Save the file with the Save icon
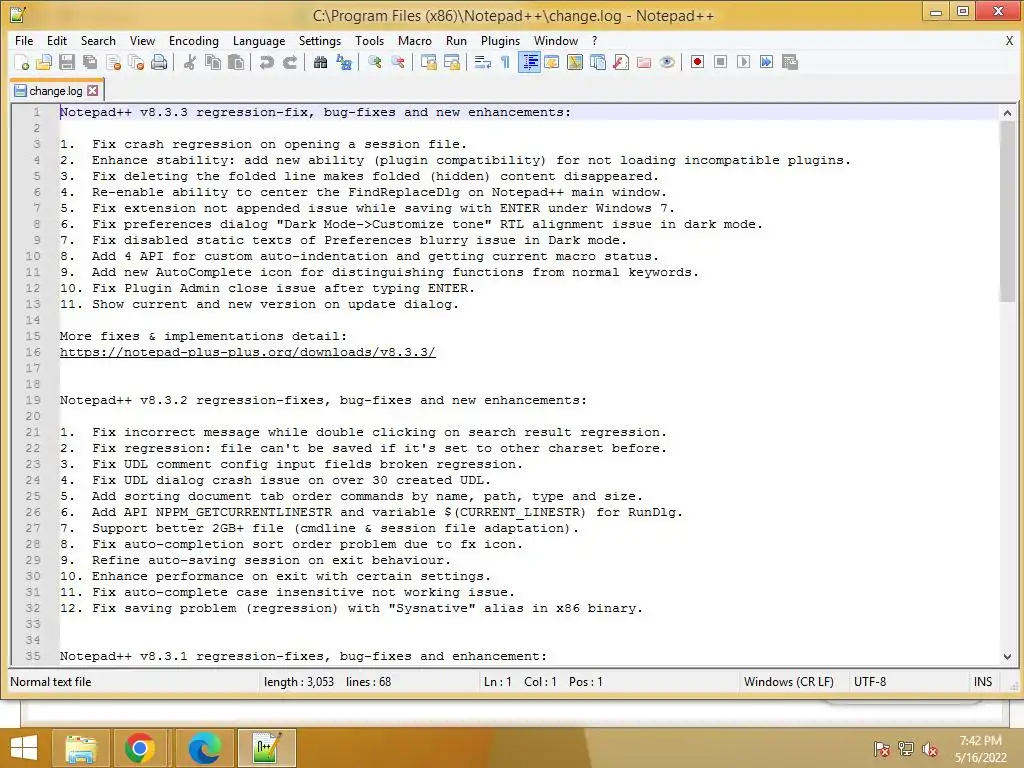Image resolution: width=1024 pixels, height=768 pixels. click(x=67, y=62)
